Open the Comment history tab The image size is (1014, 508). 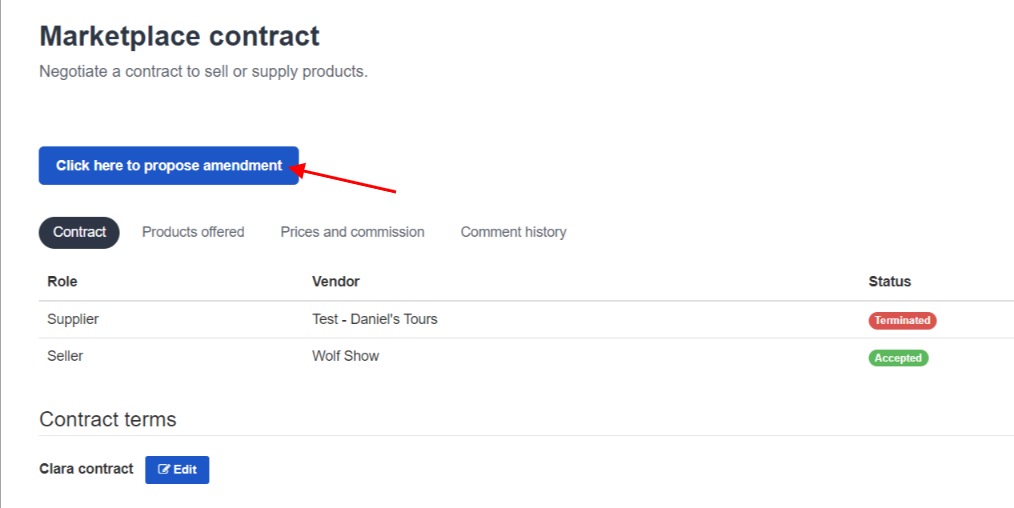513,232
